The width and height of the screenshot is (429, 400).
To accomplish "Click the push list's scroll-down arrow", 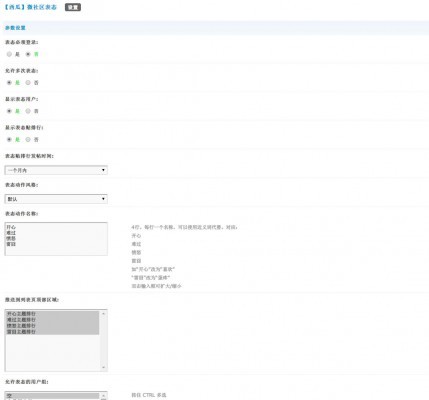I will (x=103, y=367).
